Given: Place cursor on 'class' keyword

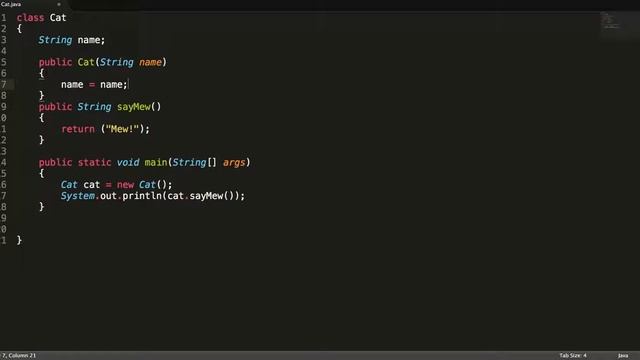Looking at the screenshot, I should coord(30,18).
